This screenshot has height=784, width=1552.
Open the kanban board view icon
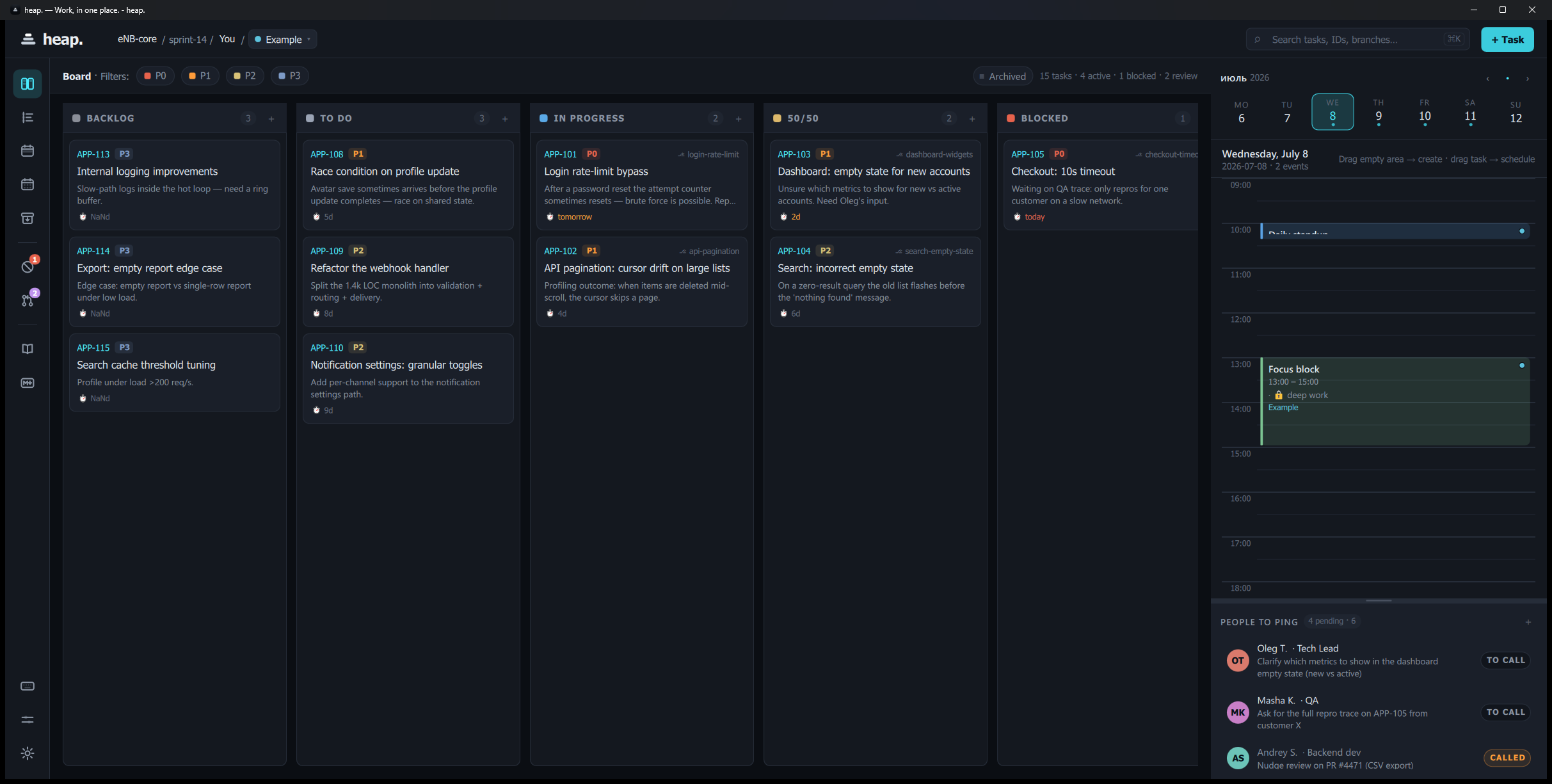point(28,84)
